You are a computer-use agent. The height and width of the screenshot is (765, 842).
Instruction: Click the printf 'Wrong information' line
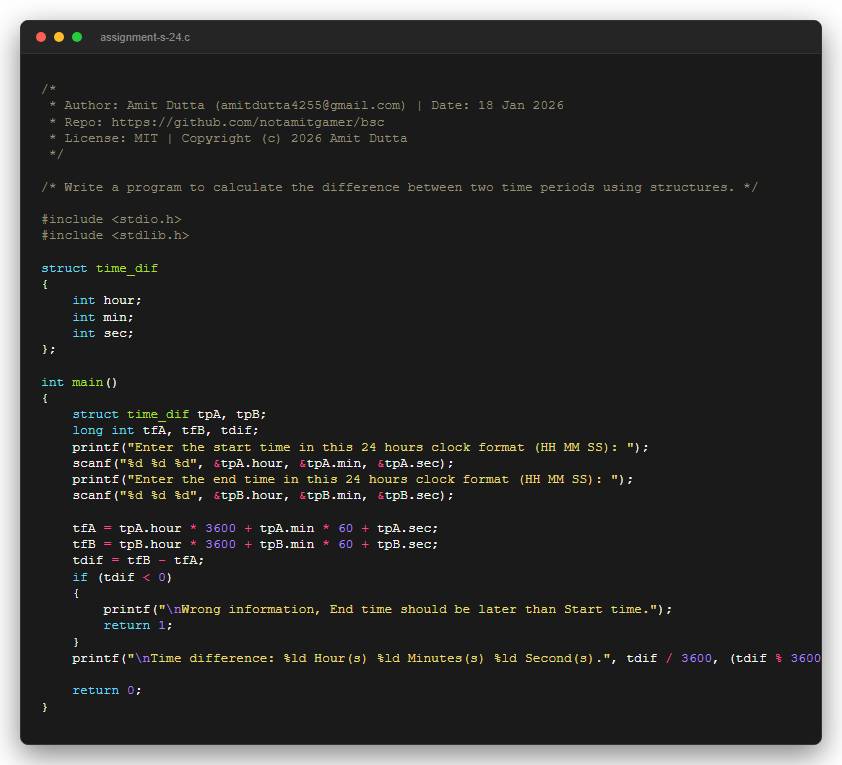[388, 609]
